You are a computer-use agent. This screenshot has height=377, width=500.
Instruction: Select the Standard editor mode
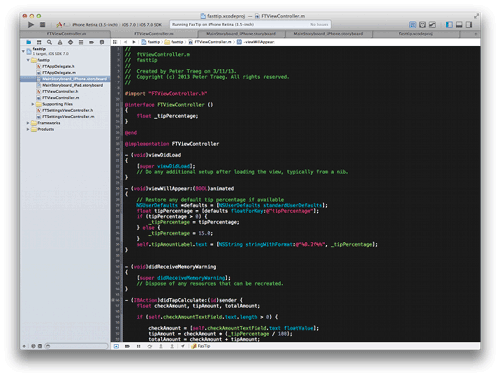(413, 25)
